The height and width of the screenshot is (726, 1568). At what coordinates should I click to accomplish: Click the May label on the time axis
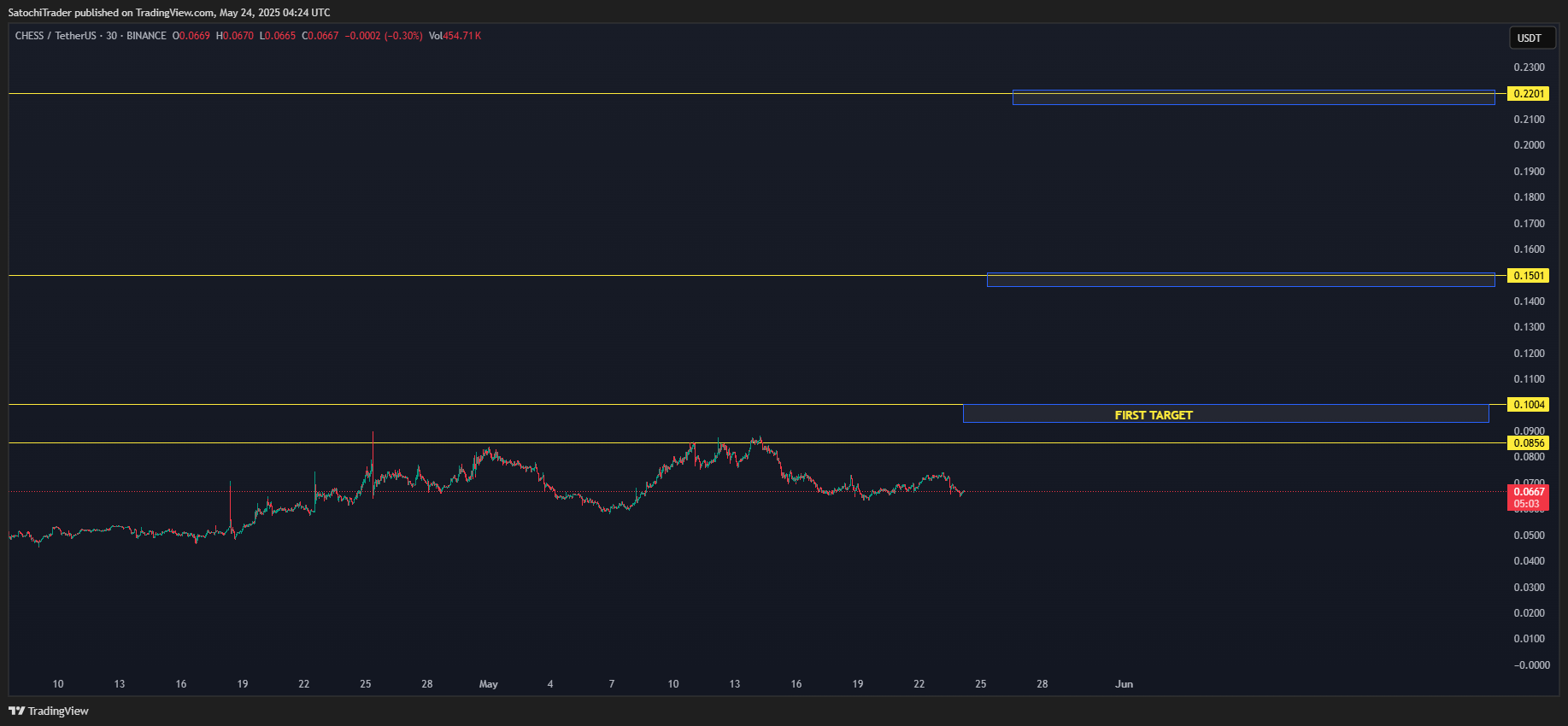[x=489, y=684]
